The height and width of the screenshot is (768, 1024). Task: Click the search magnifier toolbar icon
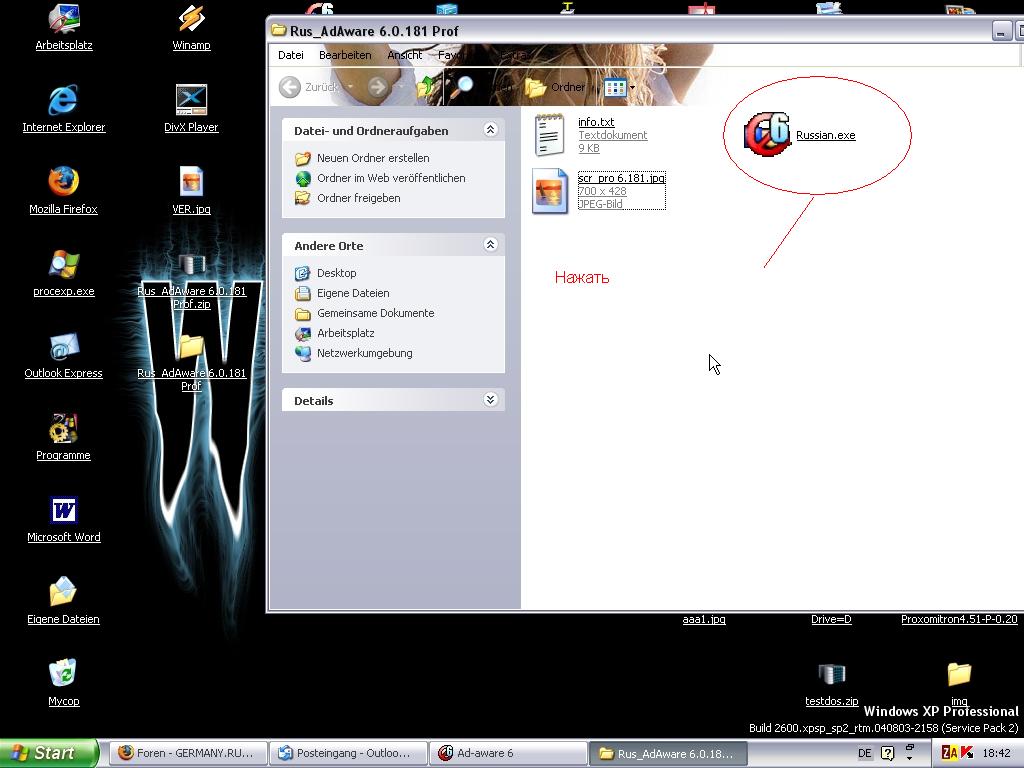[x=463, y=87]
